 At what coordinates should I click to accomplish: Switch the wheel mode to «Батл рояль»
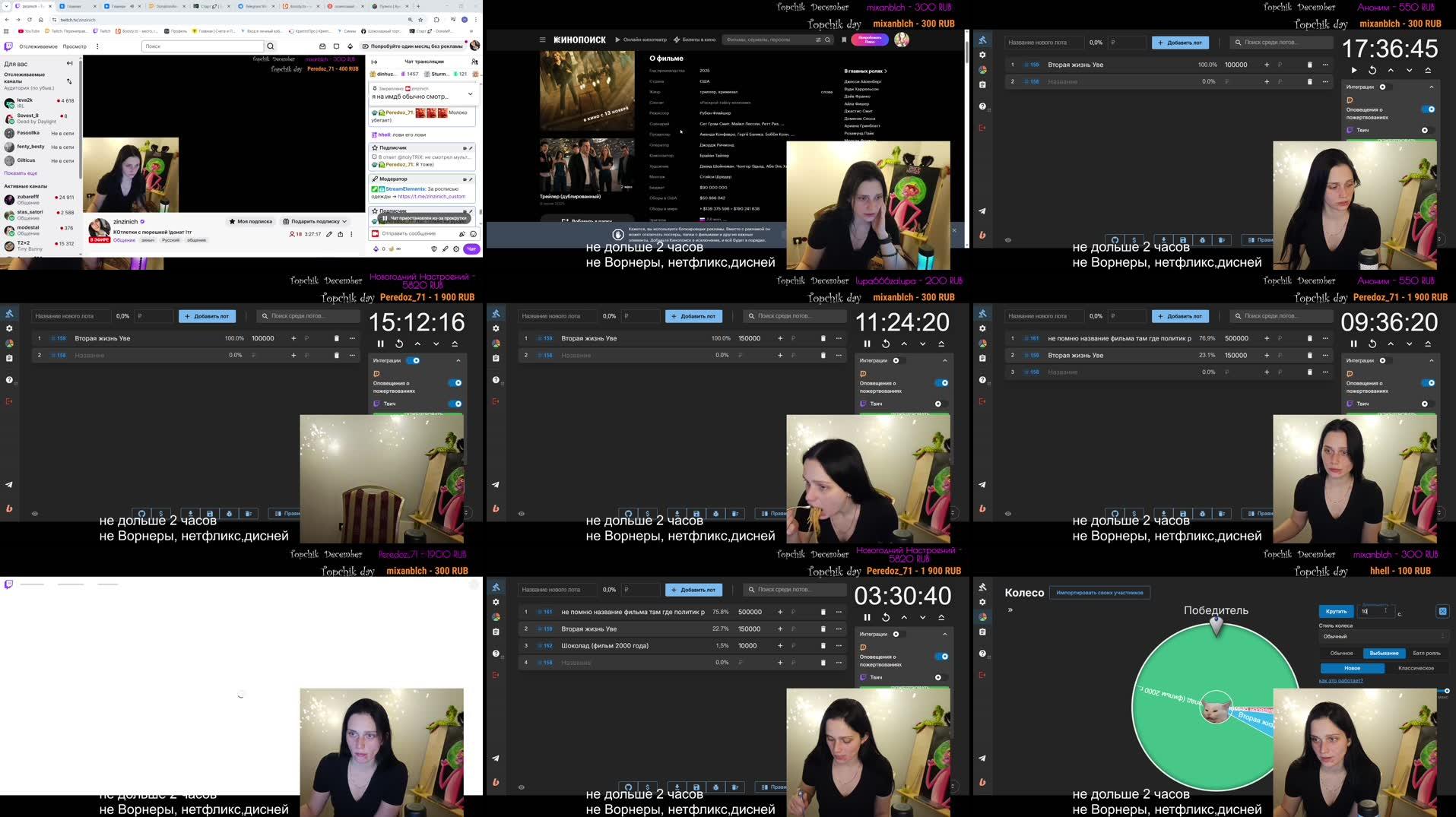(x=1426, y=653)
